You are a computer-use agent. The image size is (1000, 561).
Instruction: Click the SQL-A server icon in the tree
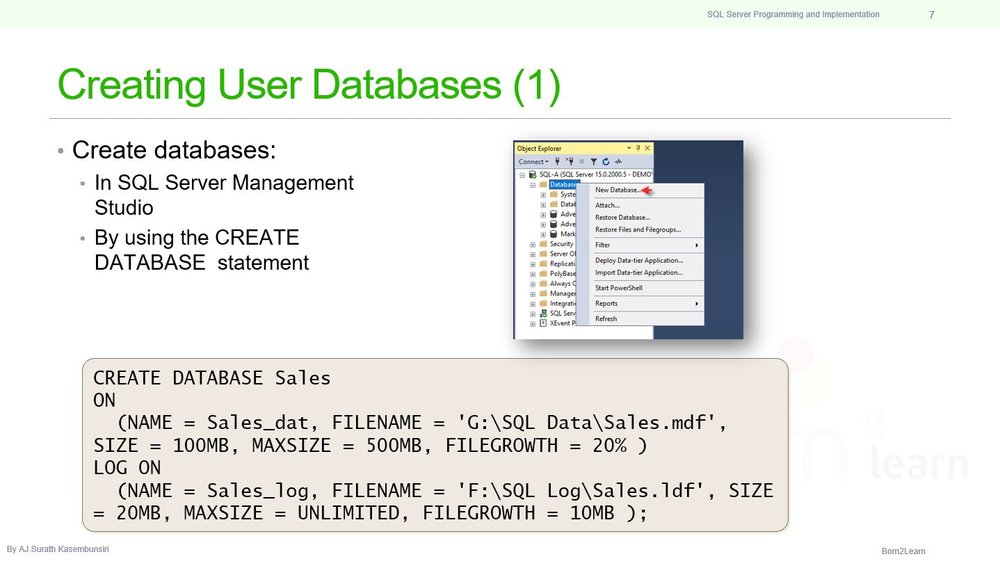tap(533, 175)
